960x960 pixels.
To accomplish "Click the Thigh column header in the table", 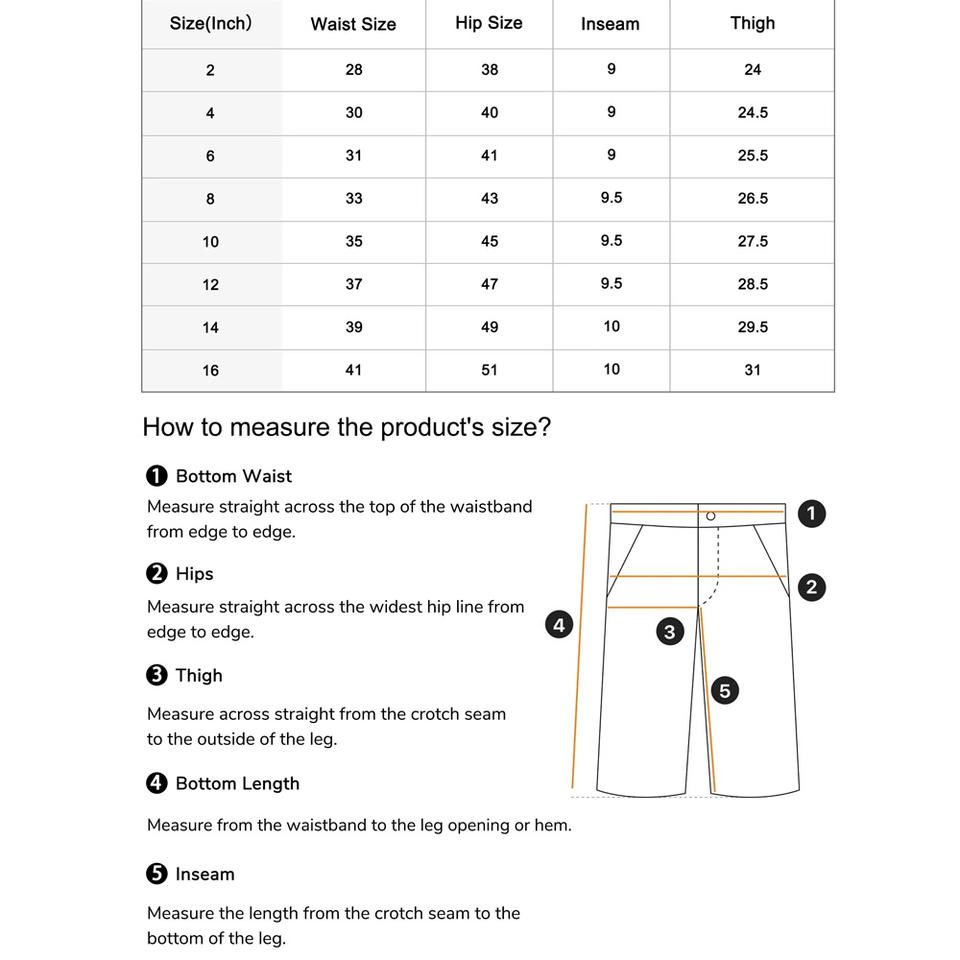I will (752, 23).
